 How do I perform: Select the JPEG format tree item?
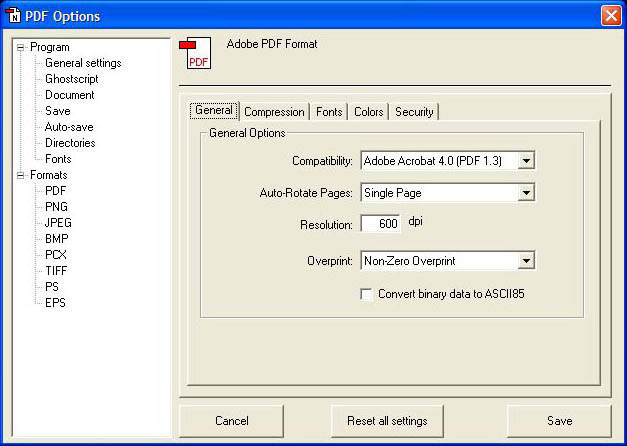[x=58, y=223]
